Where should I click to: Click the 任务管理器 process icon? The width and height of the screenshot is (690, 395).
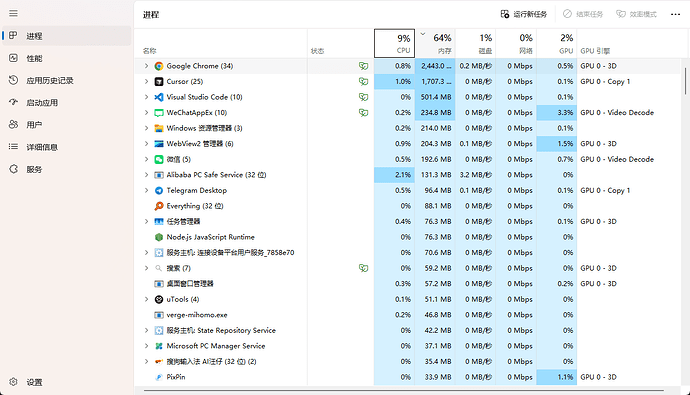click(159, 221)
